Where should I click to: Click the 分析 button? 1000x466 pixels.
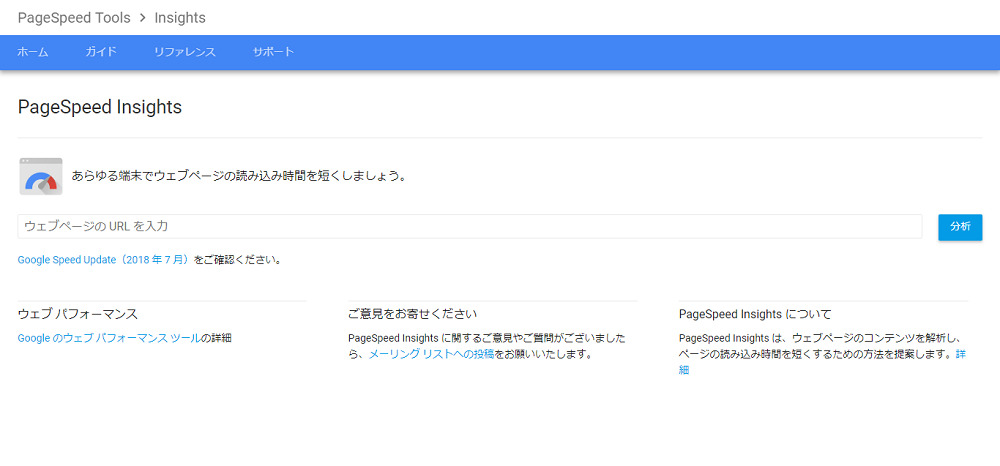[x=960, y=227]
